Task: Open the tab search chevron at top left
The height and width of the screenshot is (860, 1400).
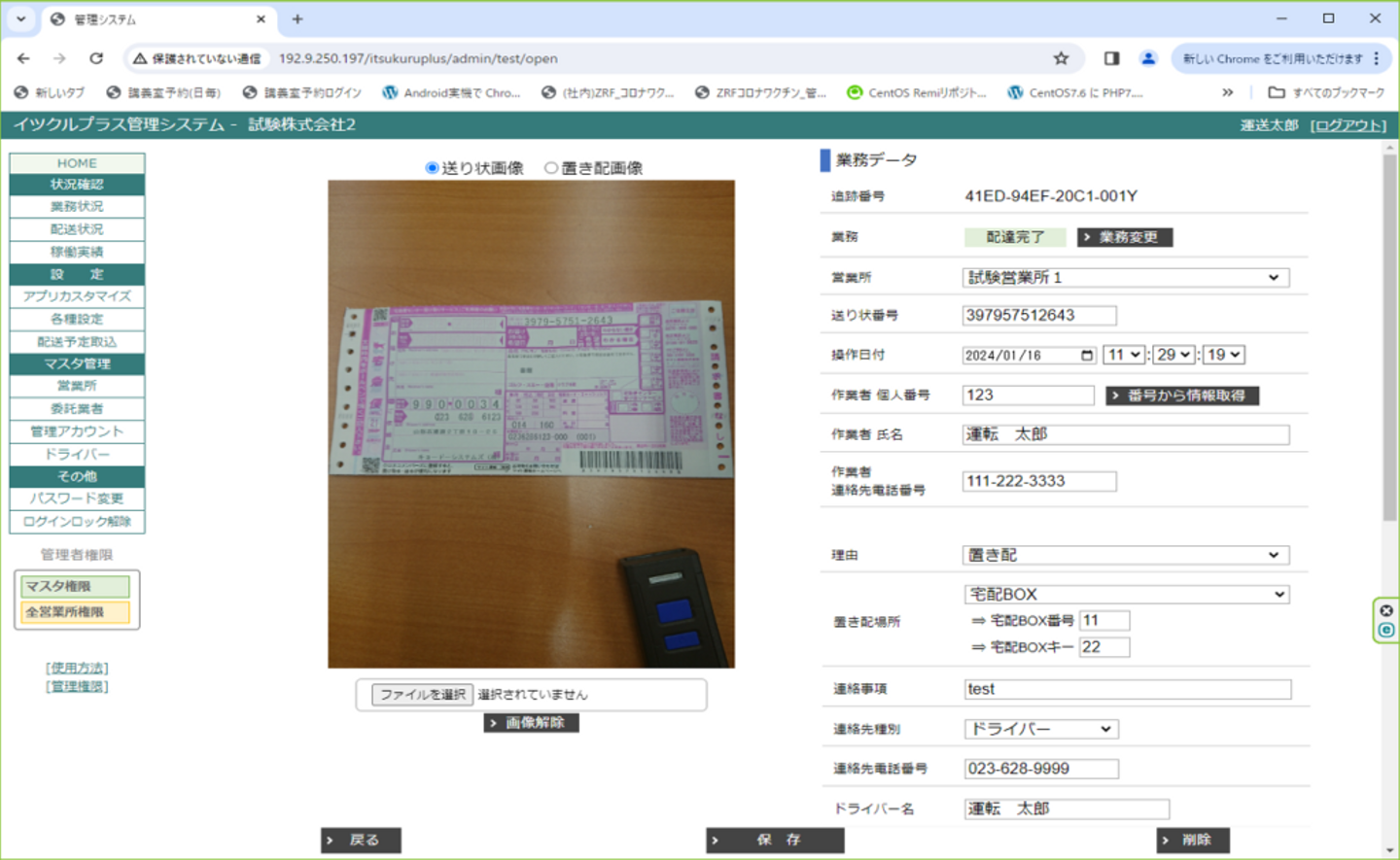Action: (20, 18)
